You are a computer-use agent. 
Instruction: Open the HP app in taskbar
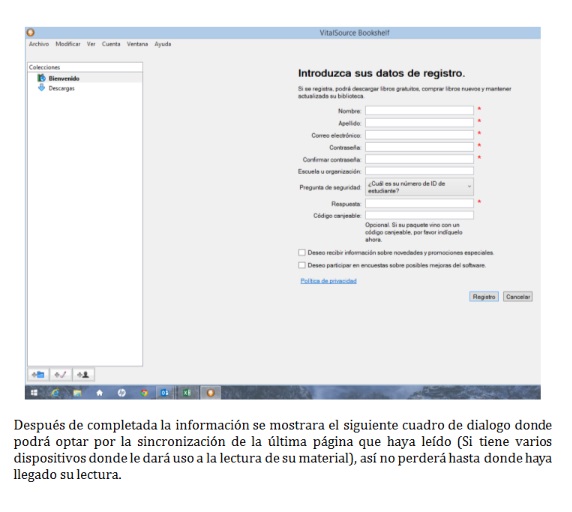(x=121, y=393)
